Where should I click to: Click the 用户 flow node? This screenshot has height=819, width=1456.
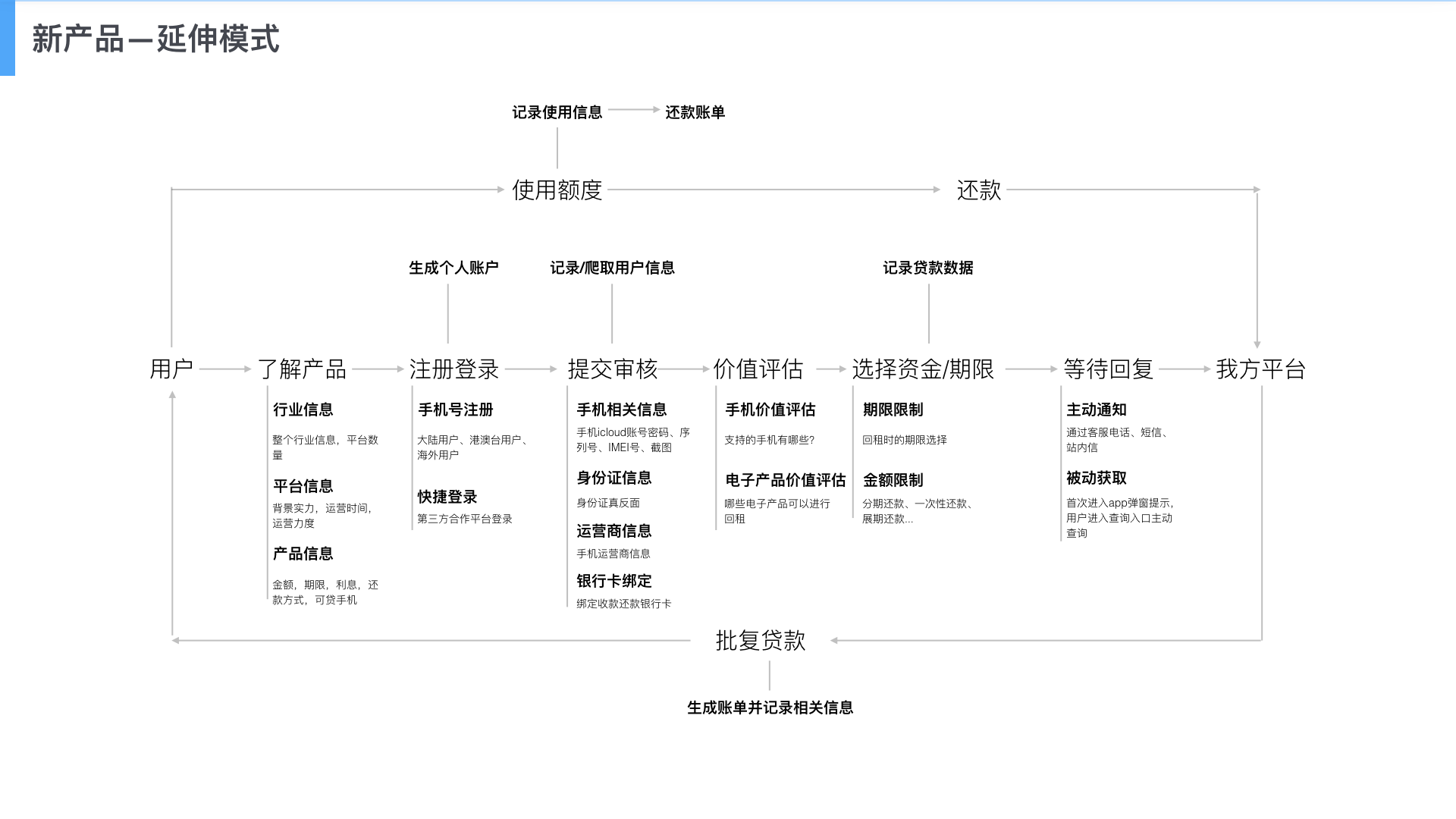pyautogui.click(x=171, y=369)
